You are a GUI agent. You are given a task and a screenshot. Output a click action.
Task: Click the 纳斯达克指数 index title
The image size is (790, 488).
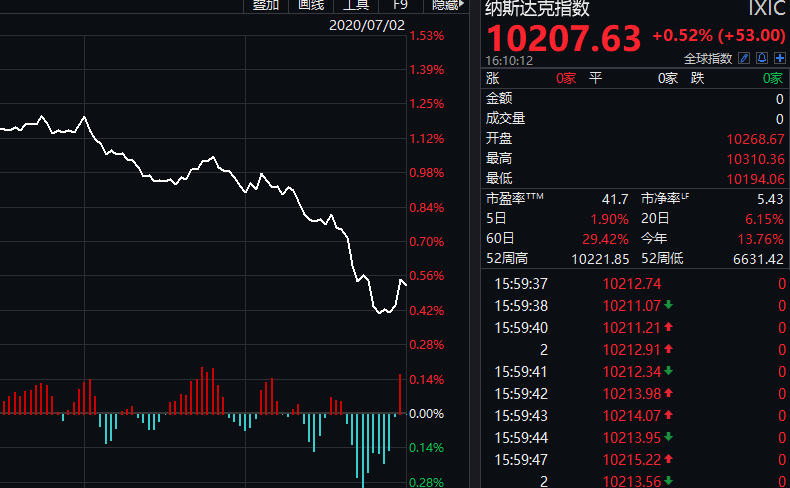[537, 9]
